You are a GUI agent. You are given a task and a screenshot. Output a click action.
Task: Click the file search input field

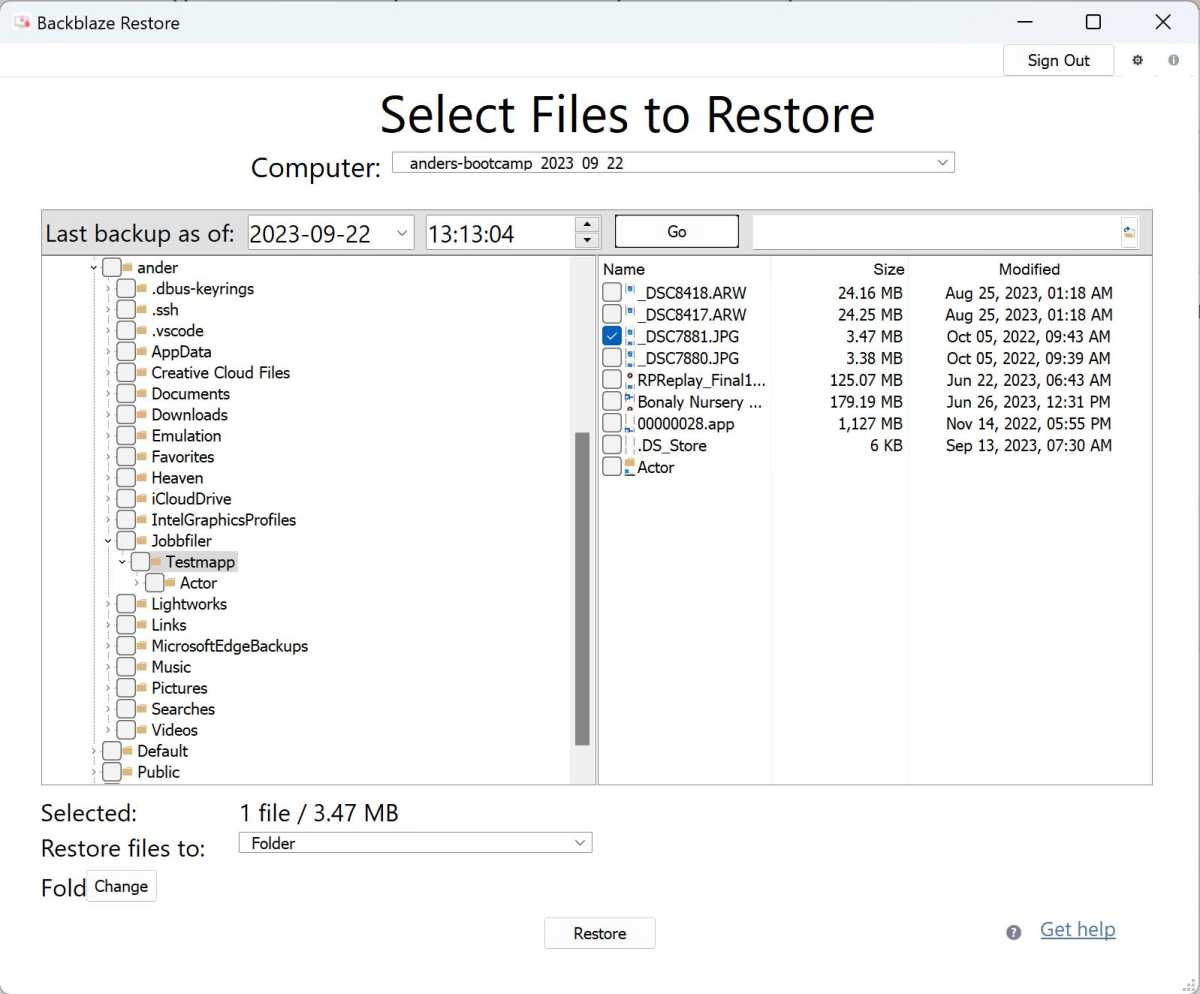point(937,233)
